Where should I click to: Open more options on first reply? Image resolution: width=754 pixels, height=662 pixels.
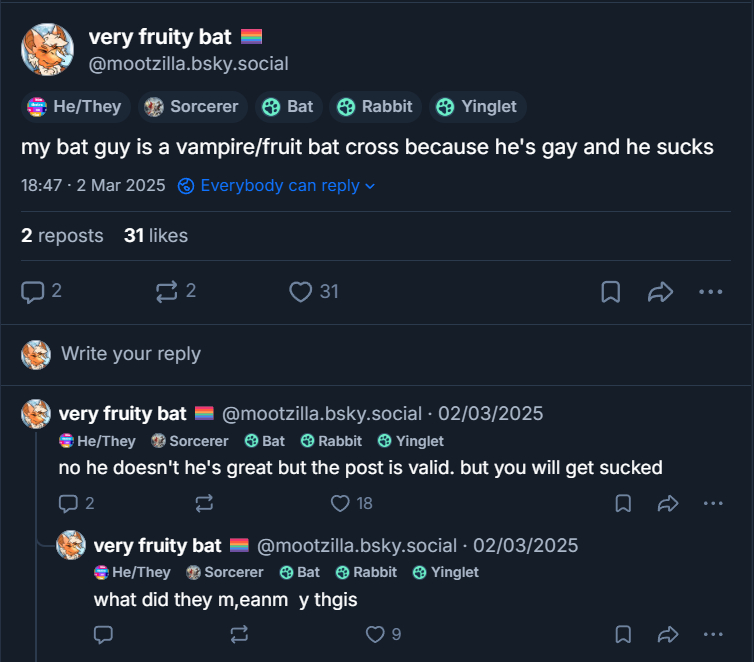712,503
